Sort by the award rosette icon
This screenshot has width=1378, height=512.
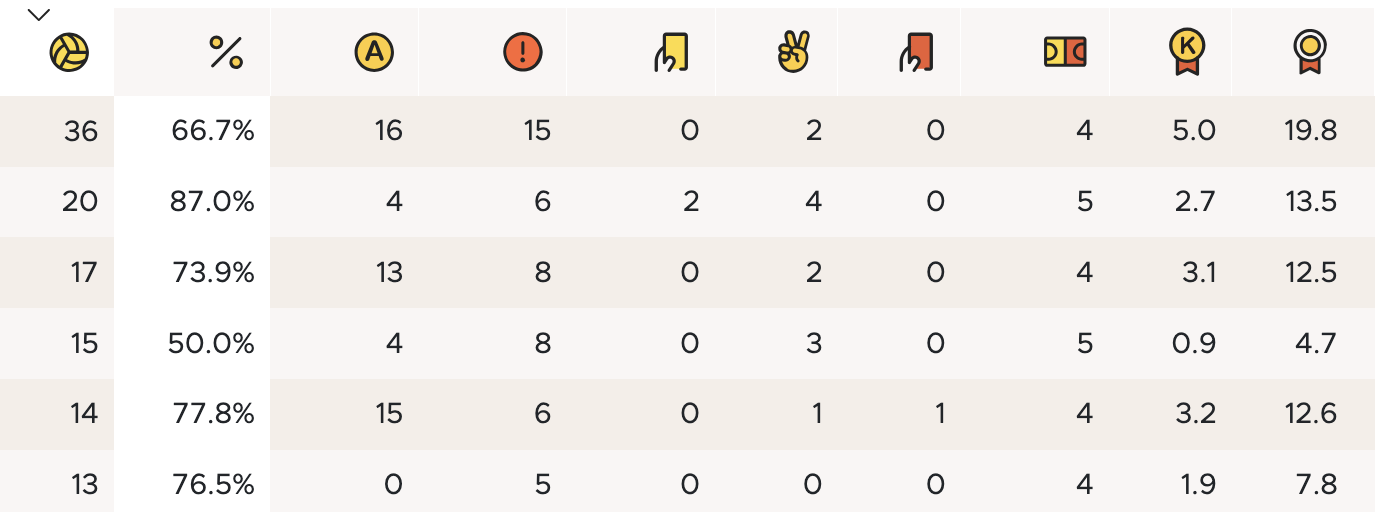[1308, 53]
